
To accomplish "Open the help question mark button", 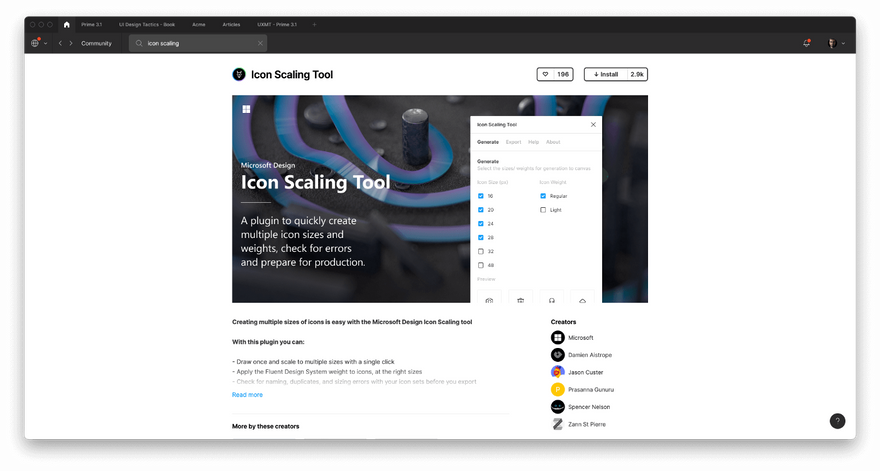I will point(837,421).
